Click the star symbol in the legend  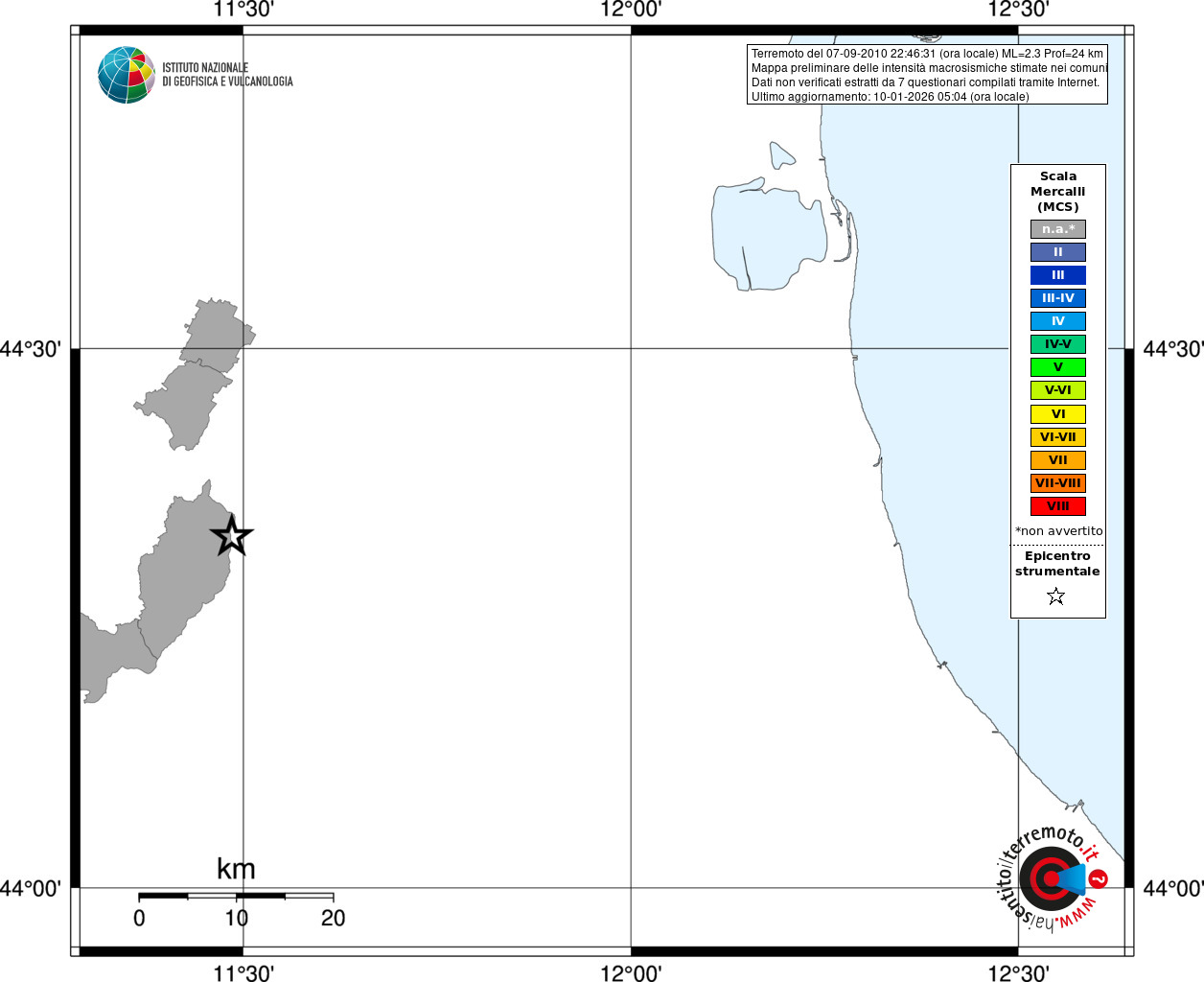pos(1056,596)
